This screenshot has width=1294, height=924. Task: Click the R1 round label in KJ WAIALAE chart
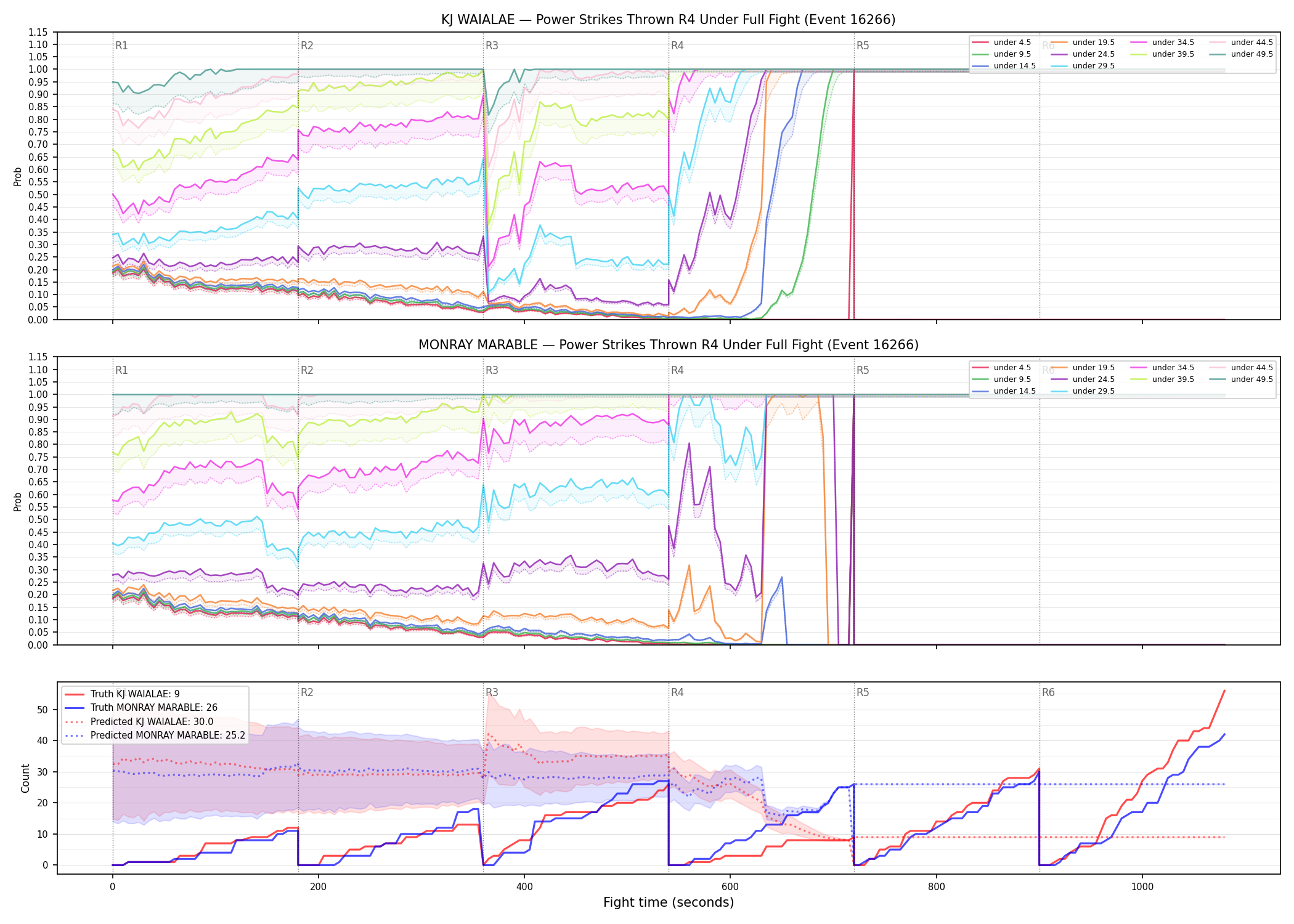point(121,46)
